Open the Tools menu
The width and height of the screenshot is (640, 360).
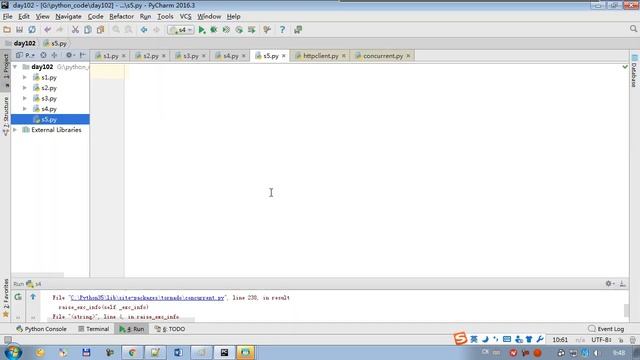point(165,16)
